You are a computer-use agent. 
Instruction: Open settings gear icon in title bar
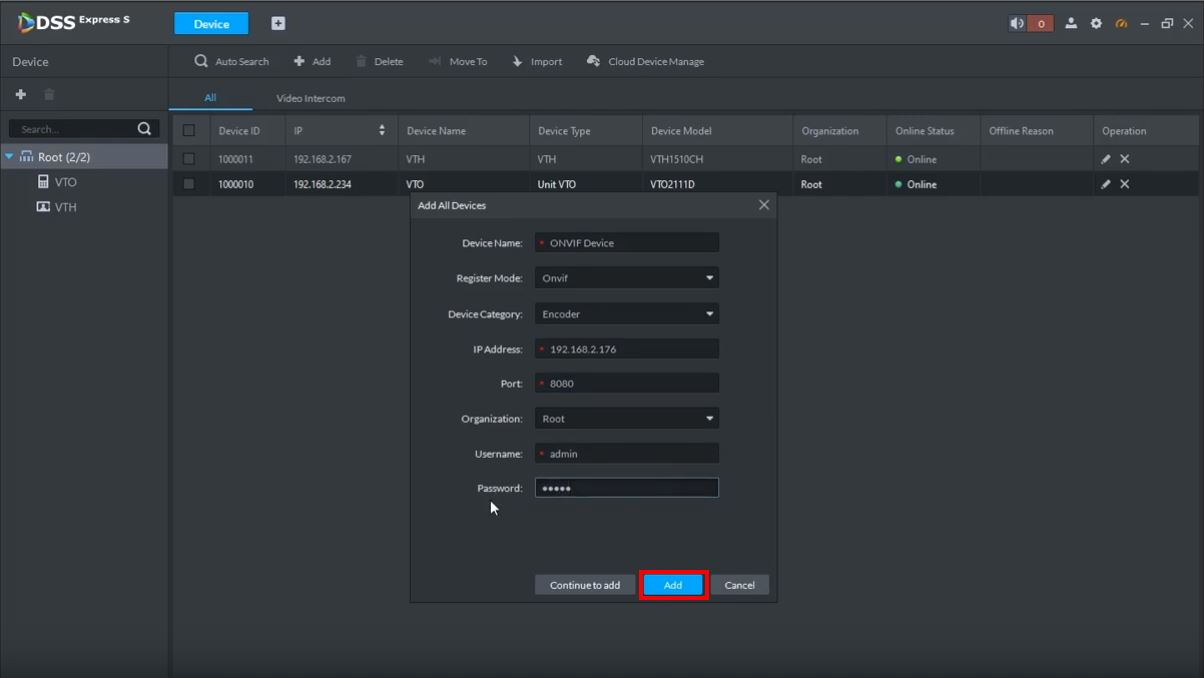[1096, 23]
